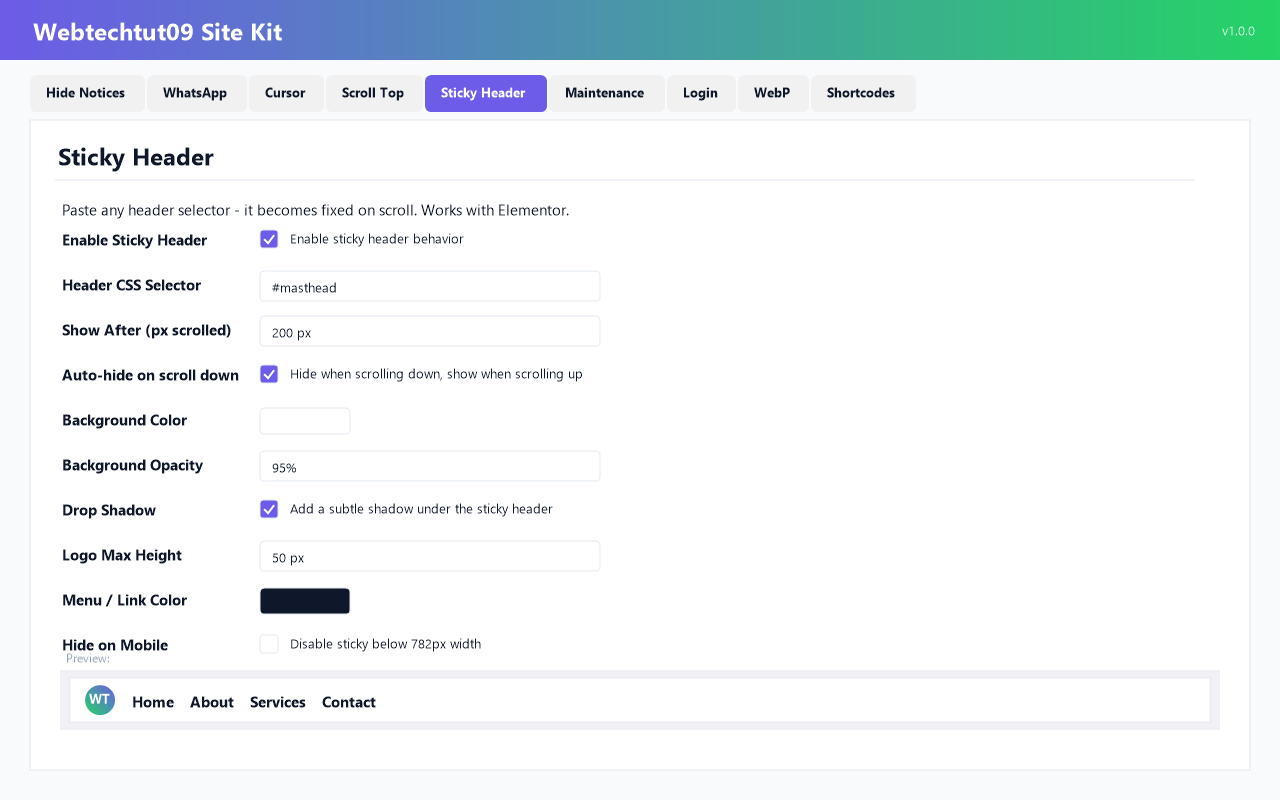1280x800 pixels.
Task: Click Contact in the preview menu
Action: 349,702
